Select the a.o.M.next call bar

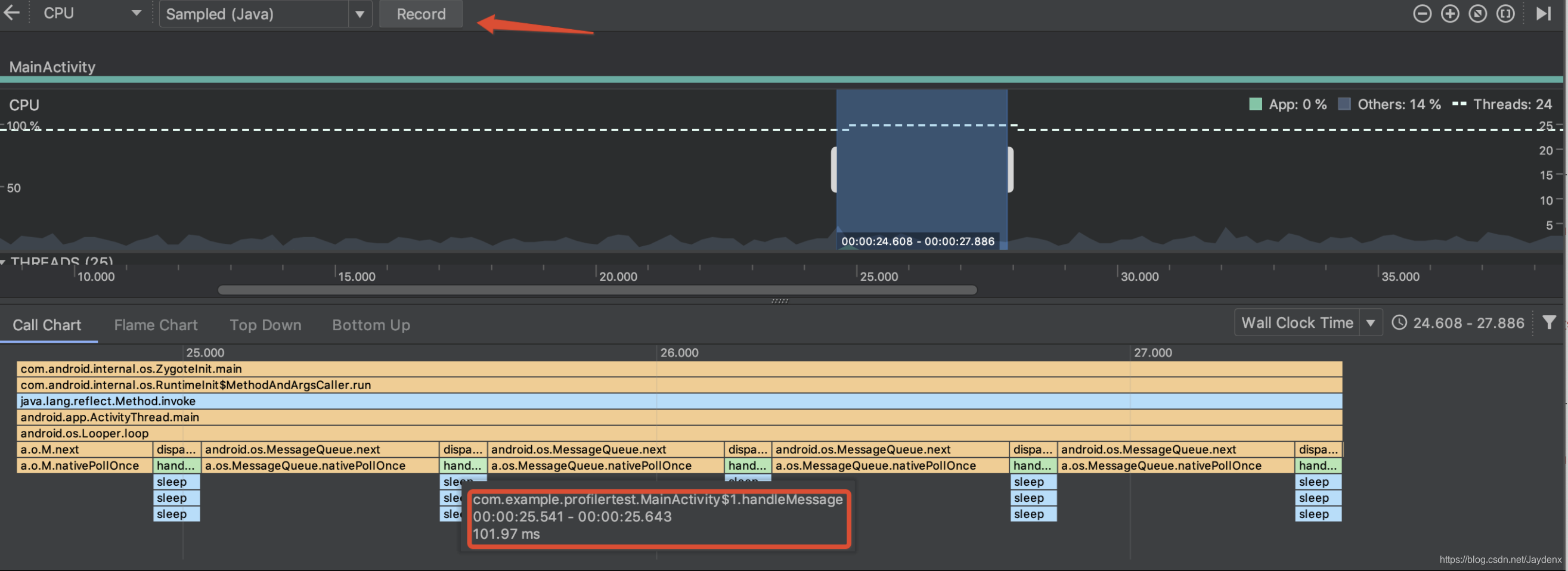[x=85, y=449]
